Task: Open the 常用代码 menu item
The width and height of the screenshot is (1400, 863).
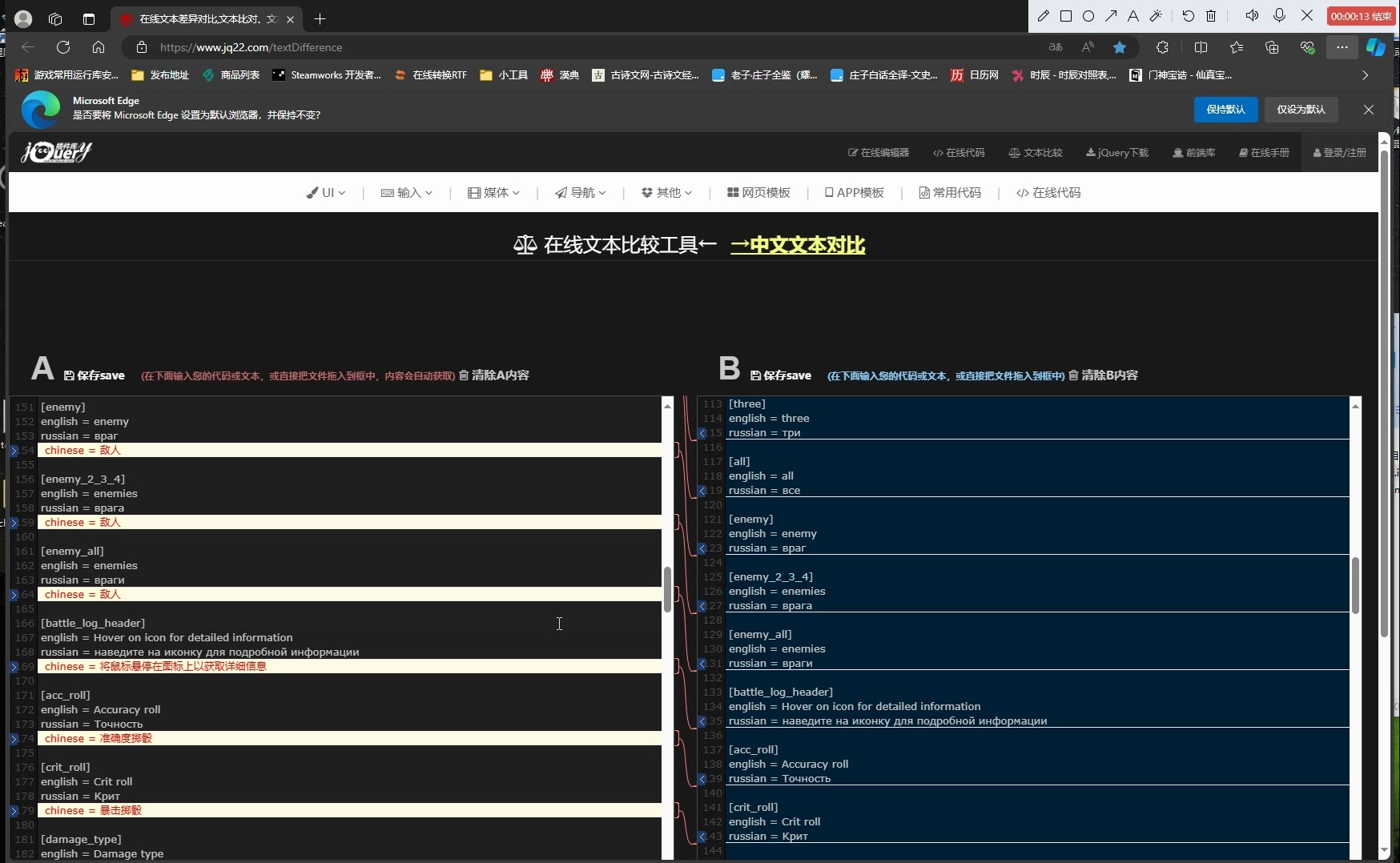Action: point(950,193)
